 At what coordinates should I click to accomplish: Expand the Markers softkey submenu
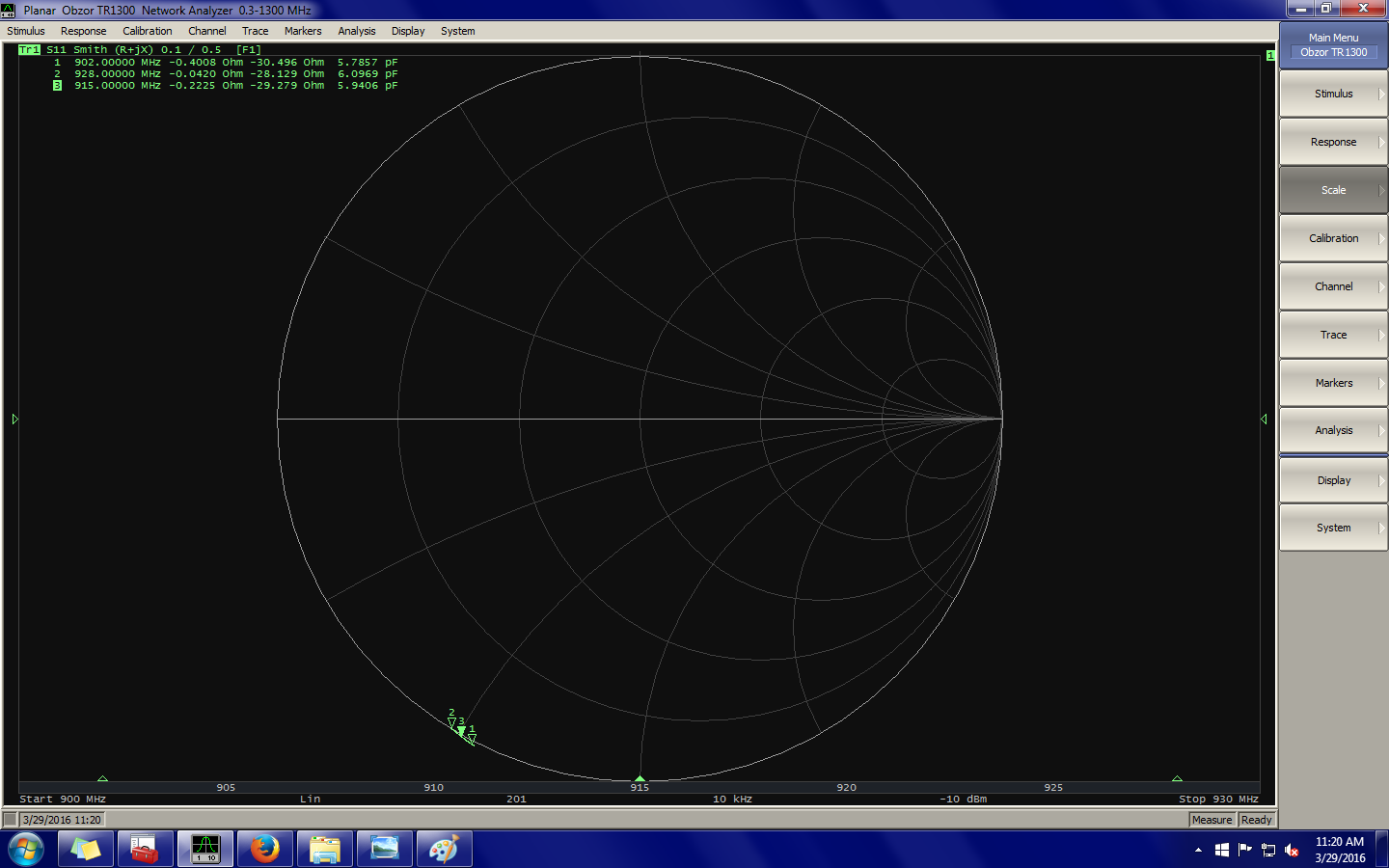(1333, 383)
